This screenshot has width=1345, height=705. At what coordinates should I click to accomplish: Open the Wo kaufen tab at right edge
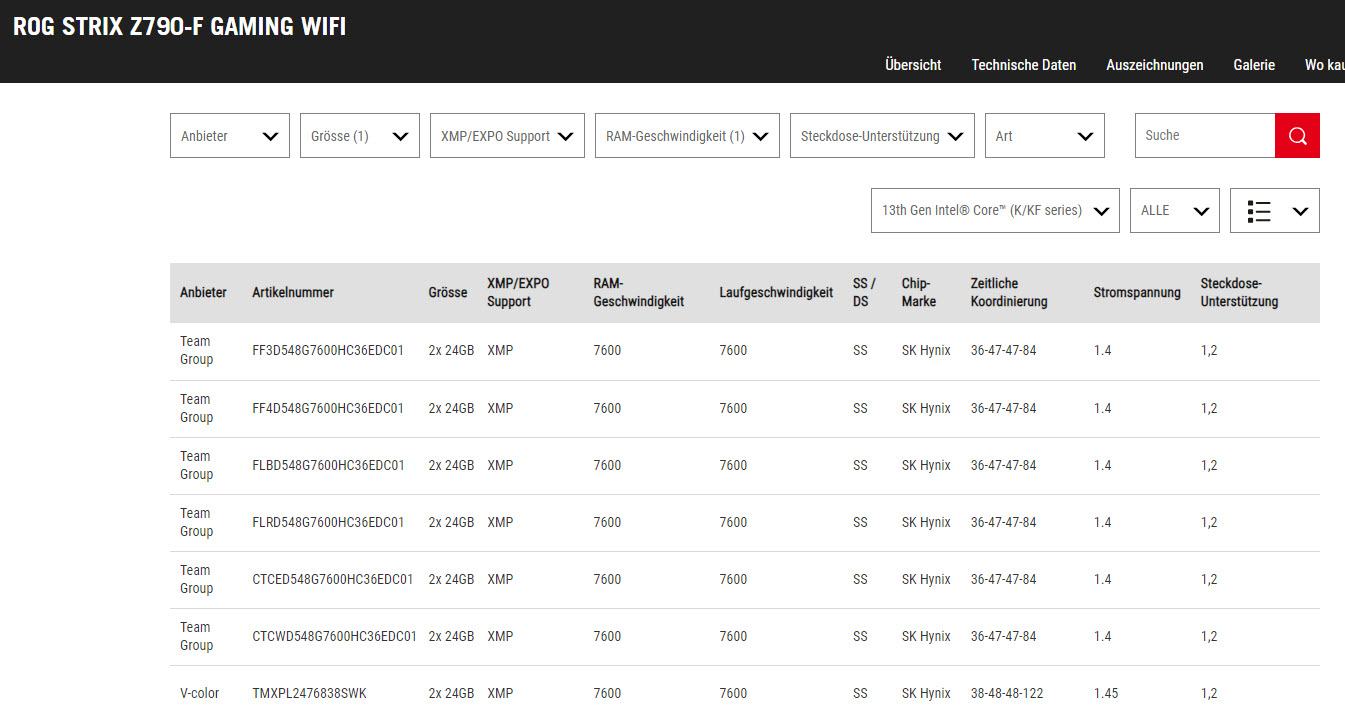tap(1325, 65)
